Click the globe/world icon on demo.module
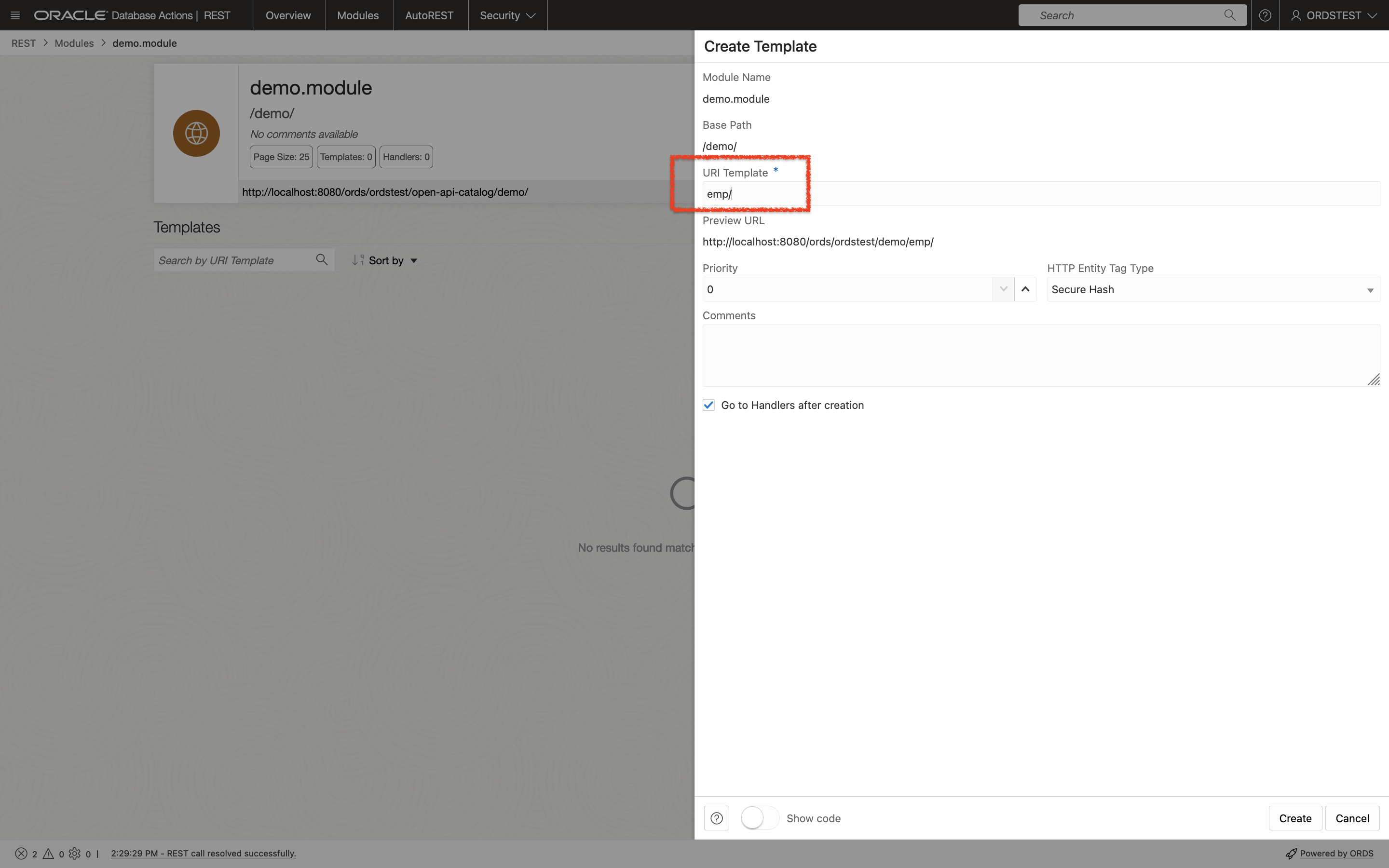The width and height of the screenshot is (1389, 868). (x=196, y=132)
